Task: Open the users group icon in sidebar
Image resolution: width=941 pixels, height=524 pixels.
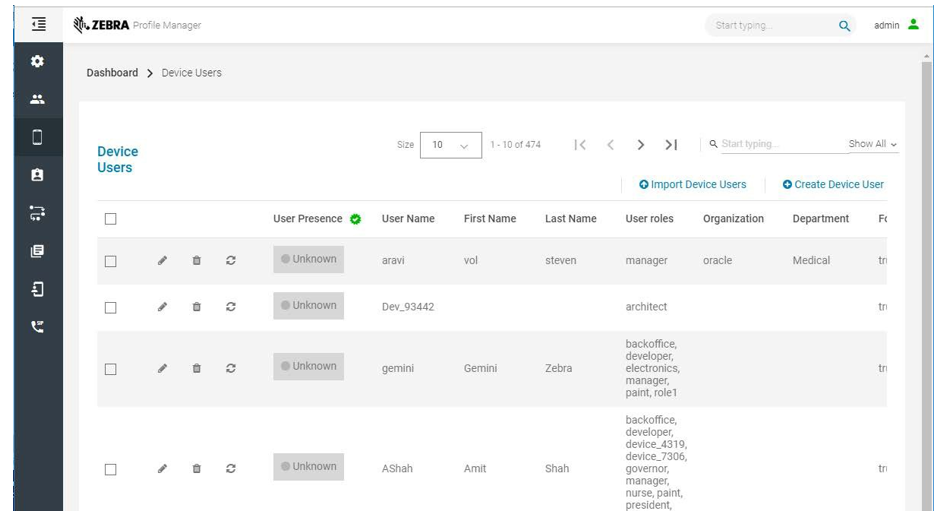Action: 37,99
